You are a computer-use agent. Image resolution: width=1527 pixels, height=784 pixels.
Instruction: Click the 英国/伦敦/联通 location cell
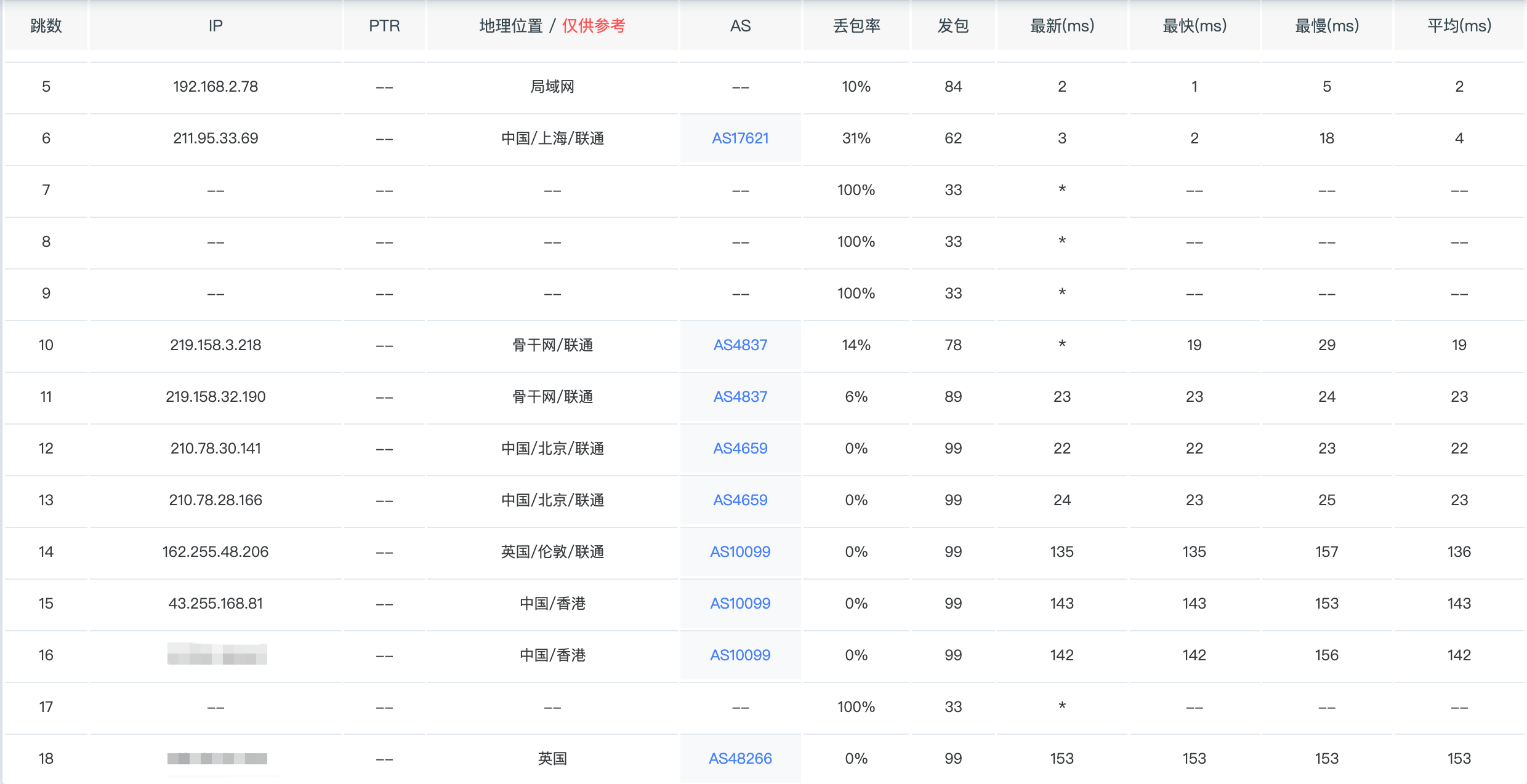point(552,552)
